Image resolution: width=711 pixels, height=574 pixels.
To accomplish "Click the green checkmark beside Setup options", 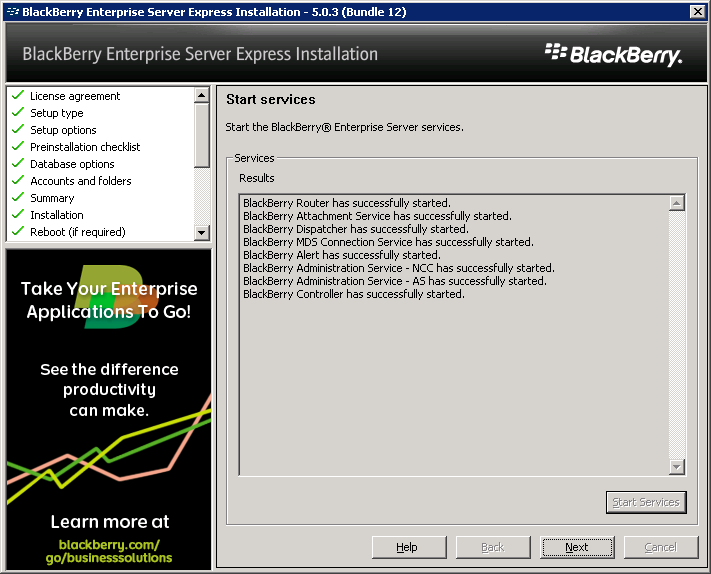I will pos(18,129).
